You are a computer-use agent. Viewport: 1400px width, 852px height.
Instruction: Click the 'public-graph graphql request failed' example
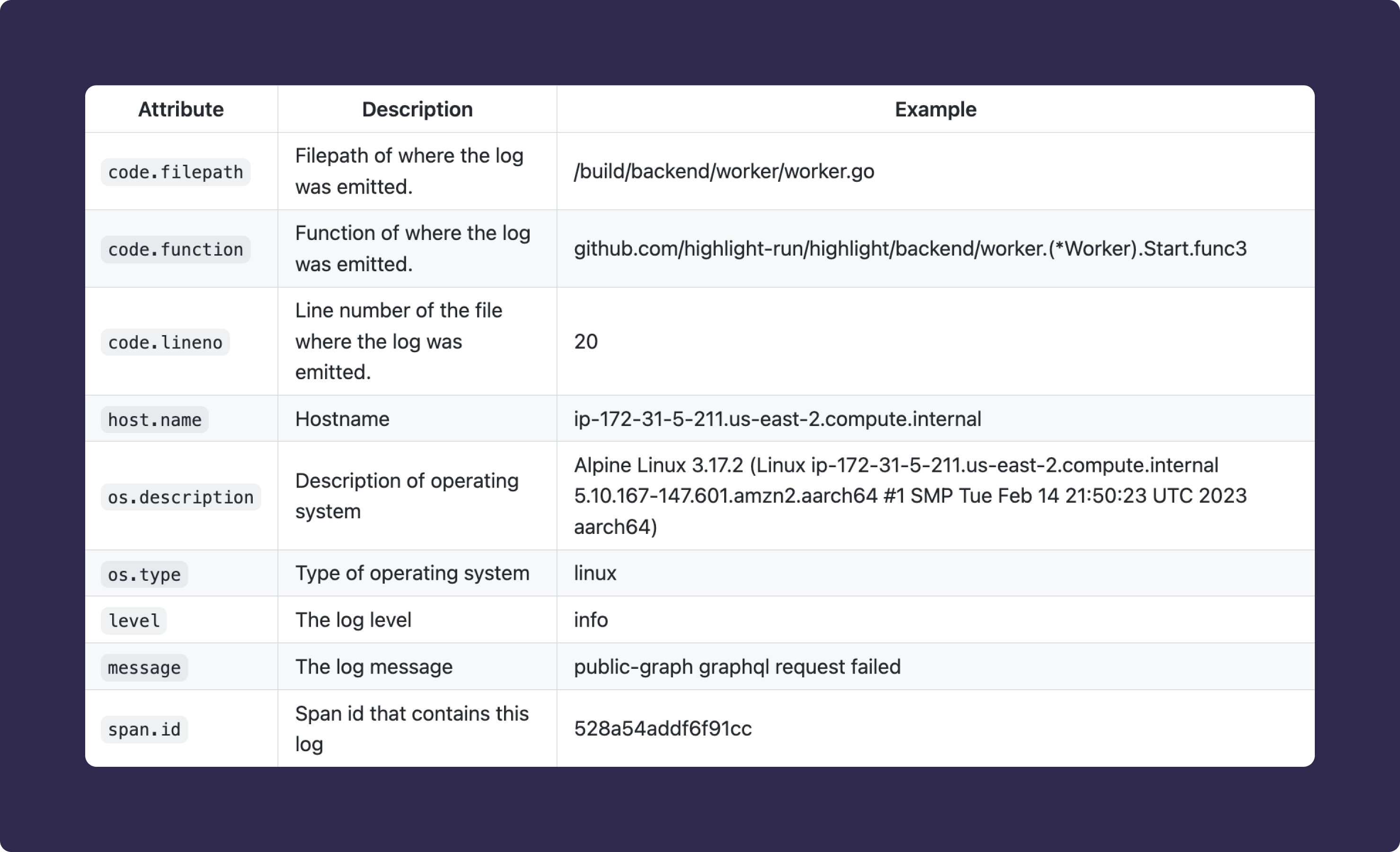[x=737, y=667]
